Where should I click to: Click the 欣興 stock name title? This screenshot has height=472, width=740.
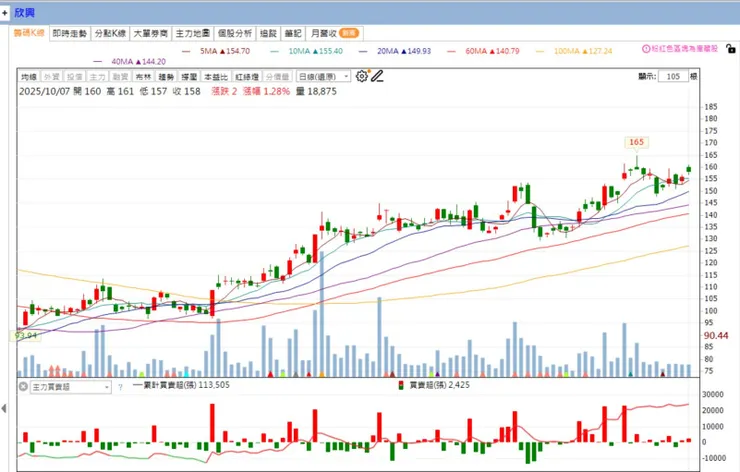(x=24, y=13)
